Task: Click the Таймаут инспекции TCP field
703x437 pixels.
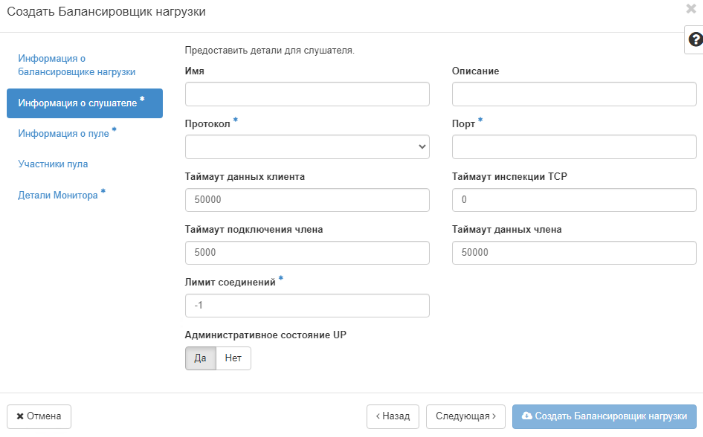Action: click(574, 200)
